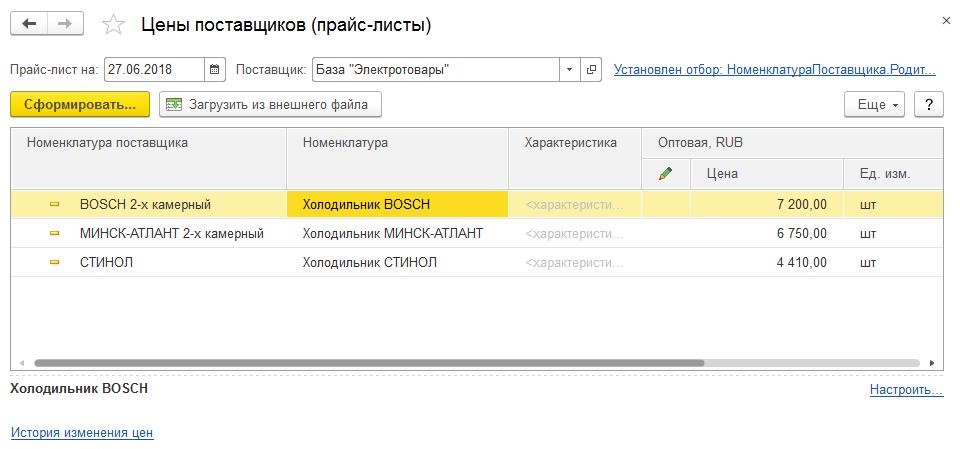This screenshot has height=449, width=960.
Task: Open История изменения цен link
Action: [x=82, y=432]
